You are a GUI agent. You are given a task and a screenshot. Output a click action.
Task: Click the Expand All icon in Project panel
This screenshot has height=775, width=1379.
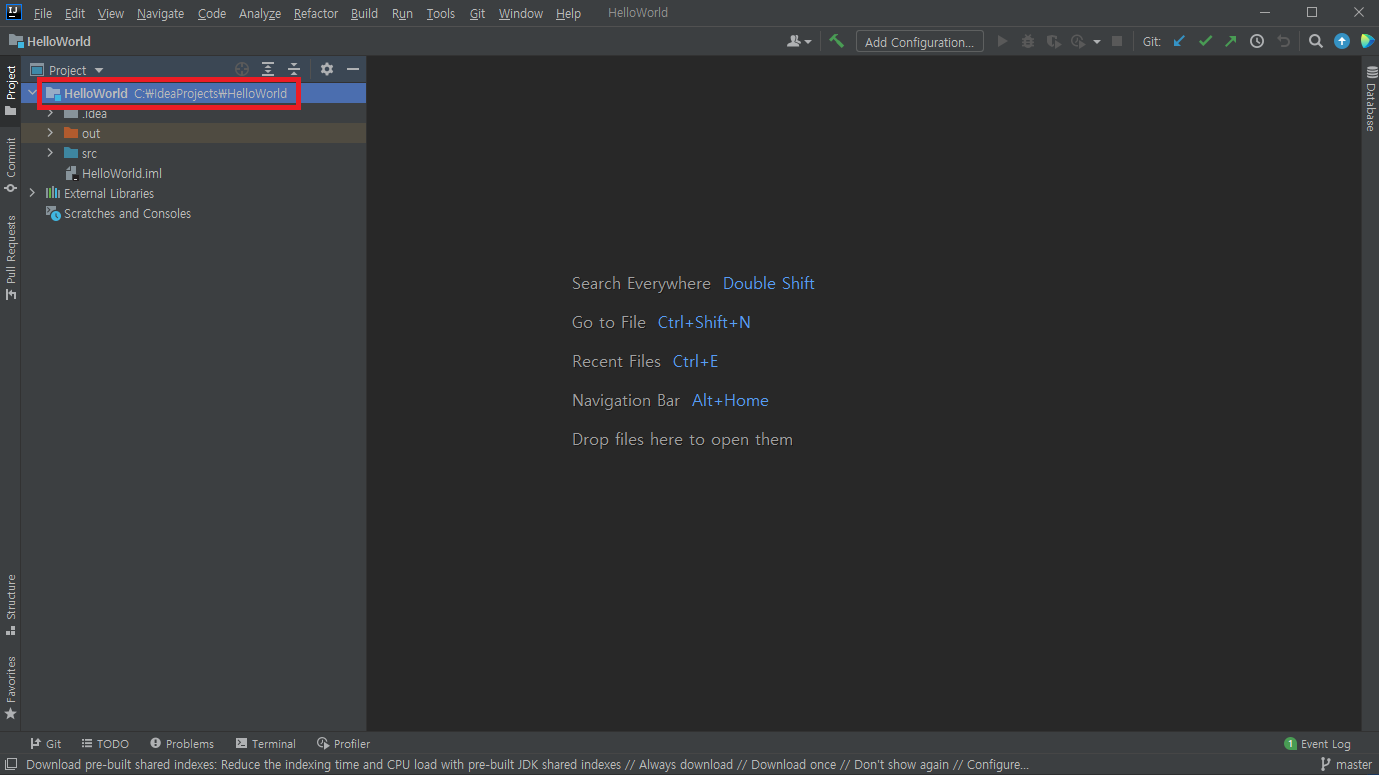tap(268, 69)
